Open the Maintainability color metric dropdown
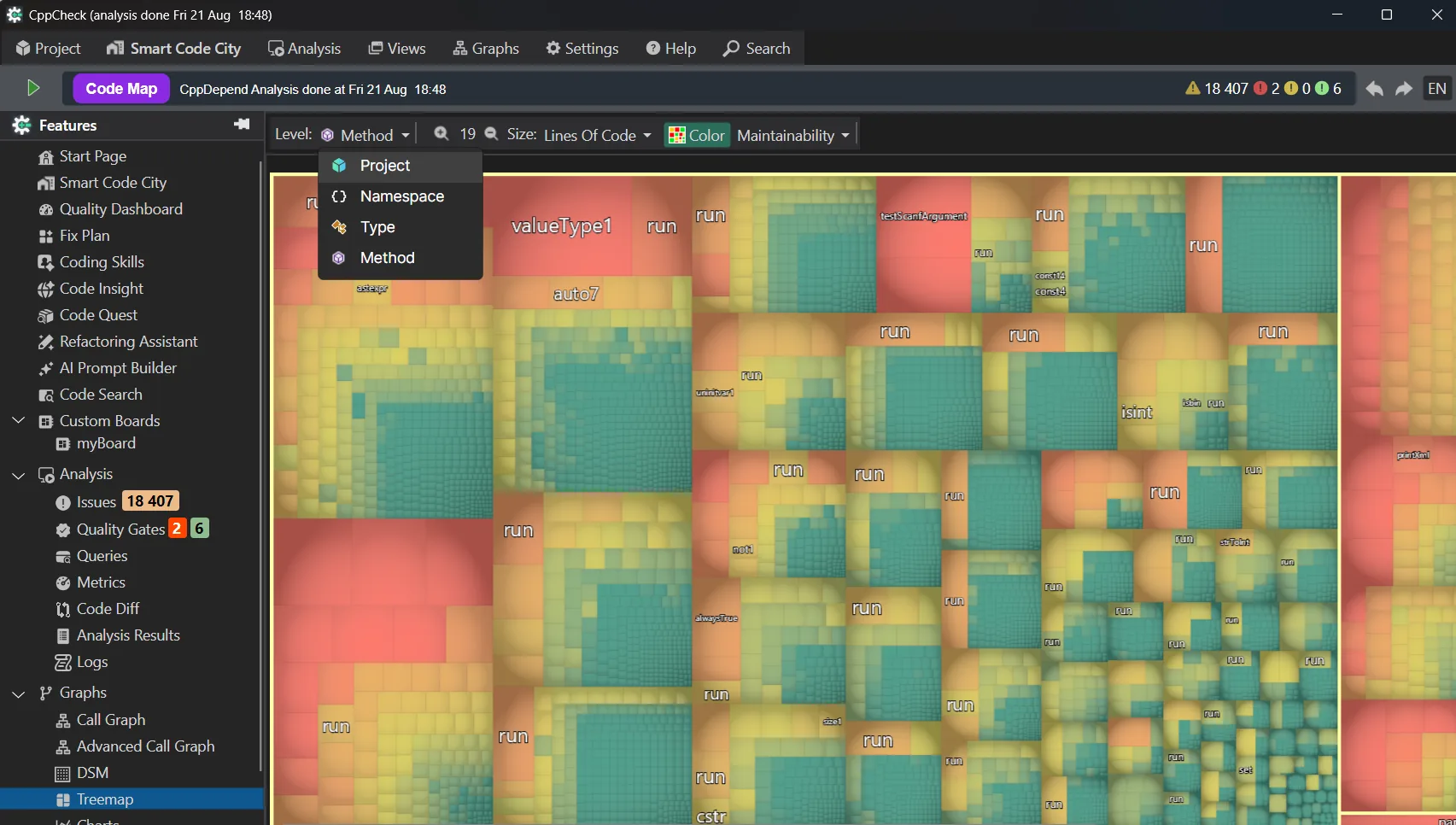Screen dimensions: 1456x825 793,135
